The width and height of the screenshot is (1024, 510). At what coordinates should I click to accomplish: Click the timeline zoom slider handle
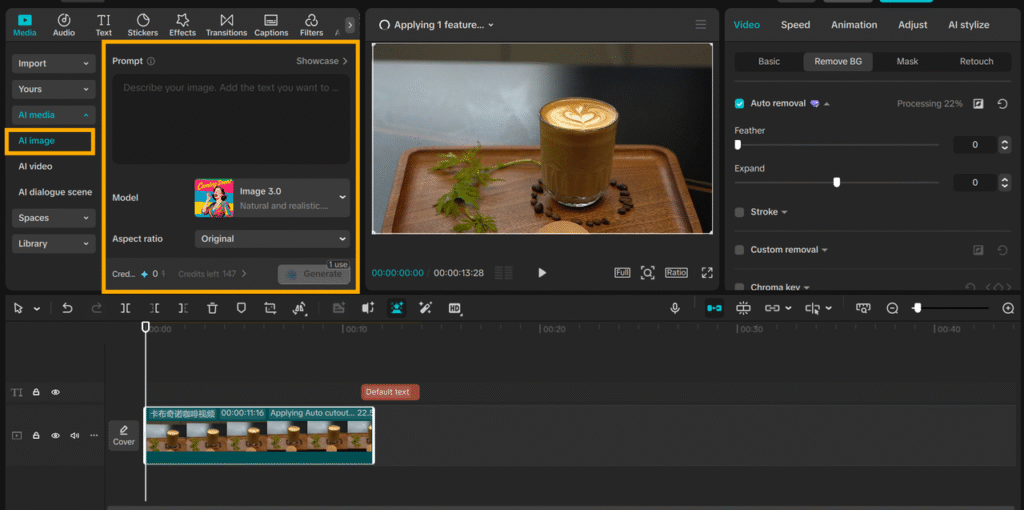(x=917, y=308)
